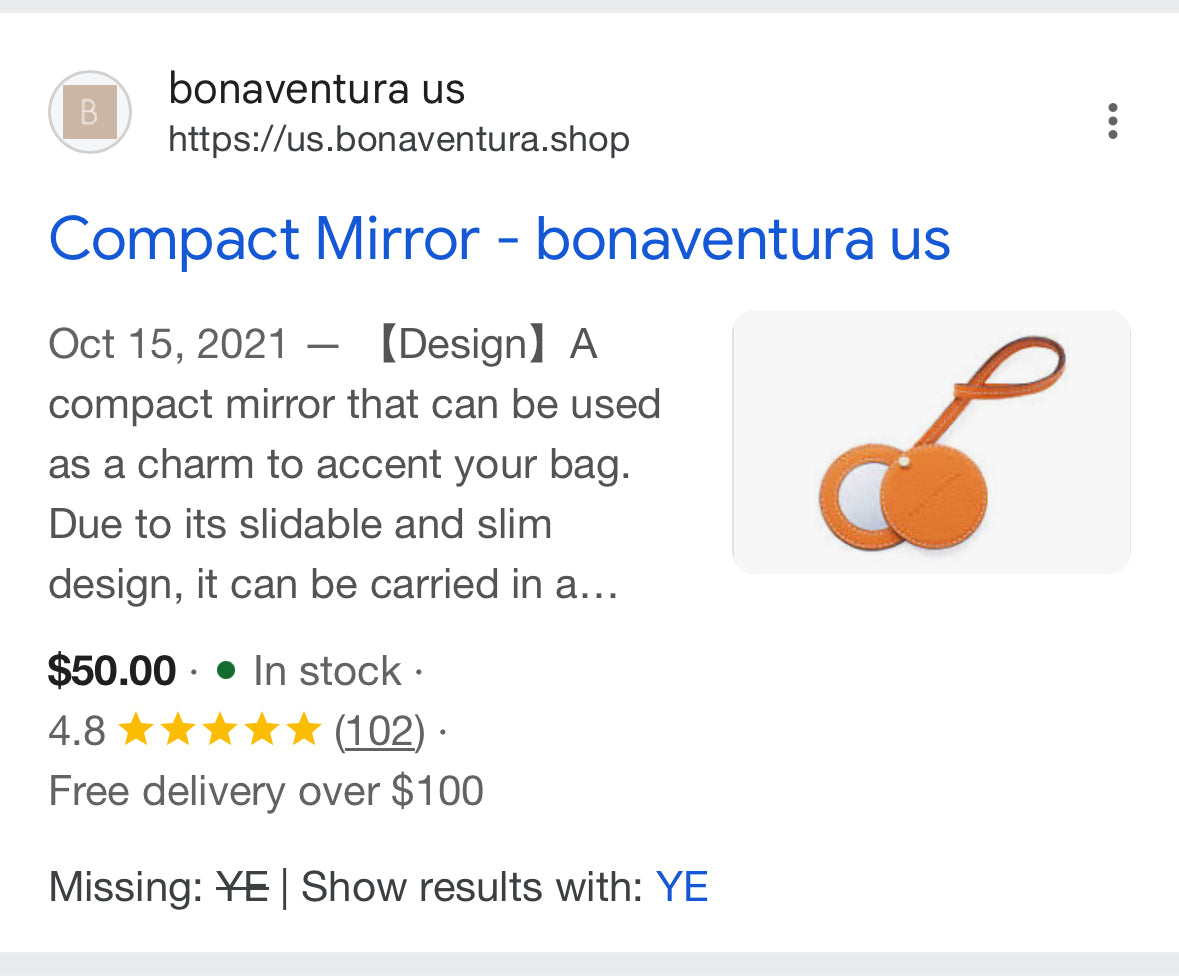Viewport: 1179px width, 978px height.
Task: Click the snippet line about slidable slim design
Action: coord(300,524)
